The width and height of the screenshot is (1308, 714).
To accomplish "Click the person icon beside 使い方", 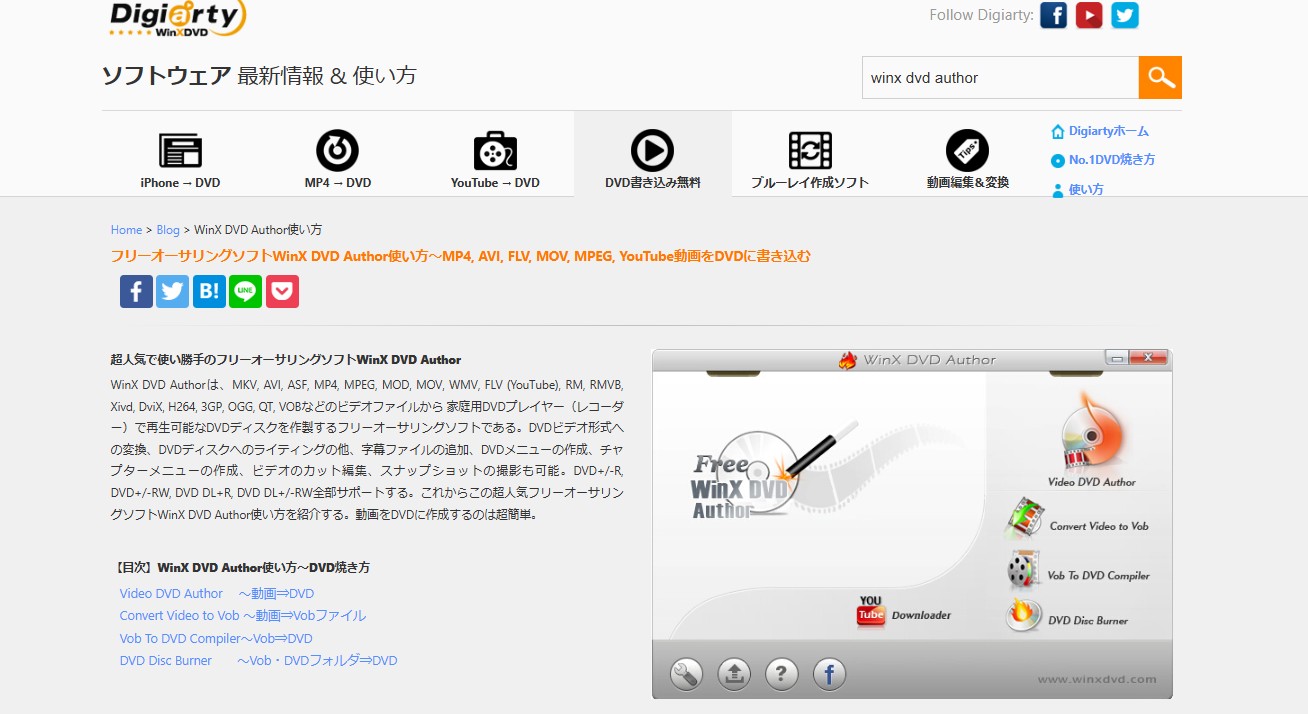I will [1058, 190].
